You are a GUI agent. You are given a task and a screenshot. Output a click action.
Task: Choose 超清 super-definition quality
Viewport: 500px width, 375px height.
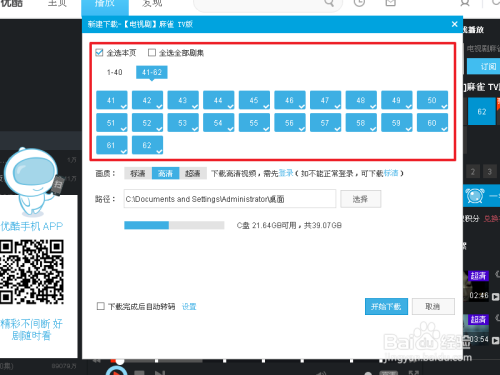coord(193,173)
